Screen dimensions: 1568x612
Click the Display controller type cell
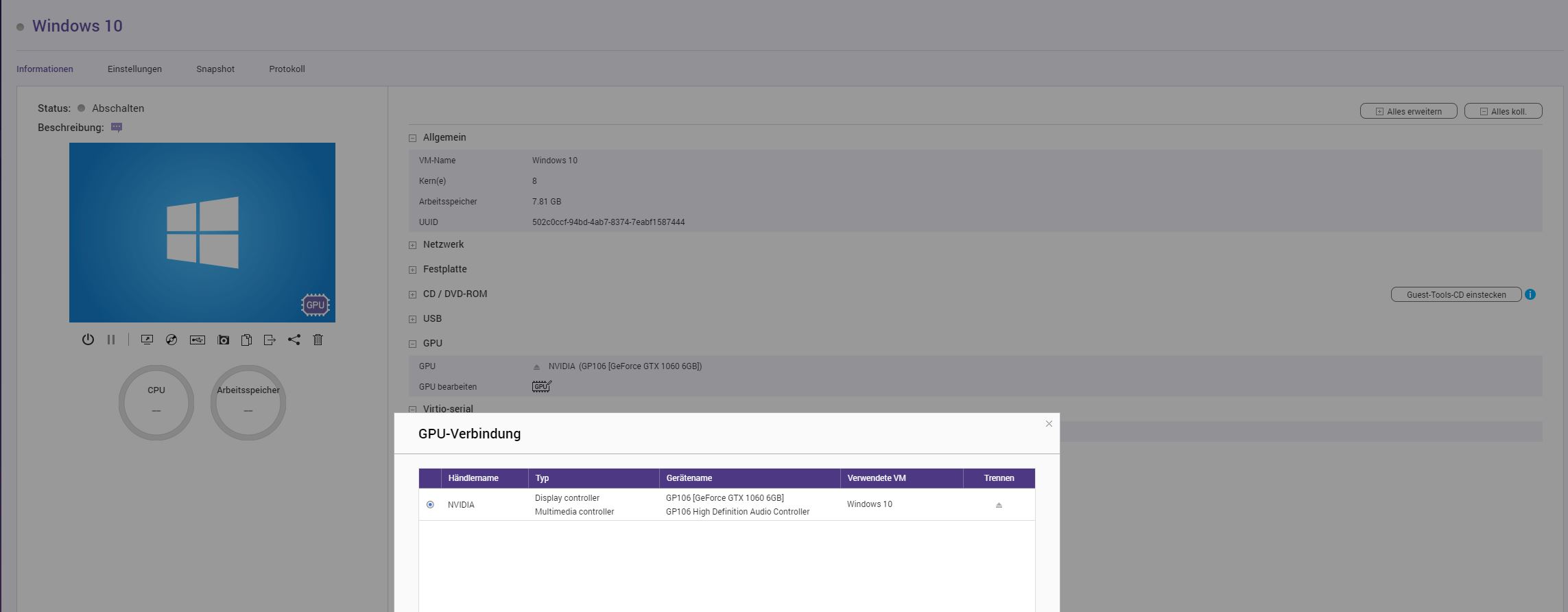point(567,498)
